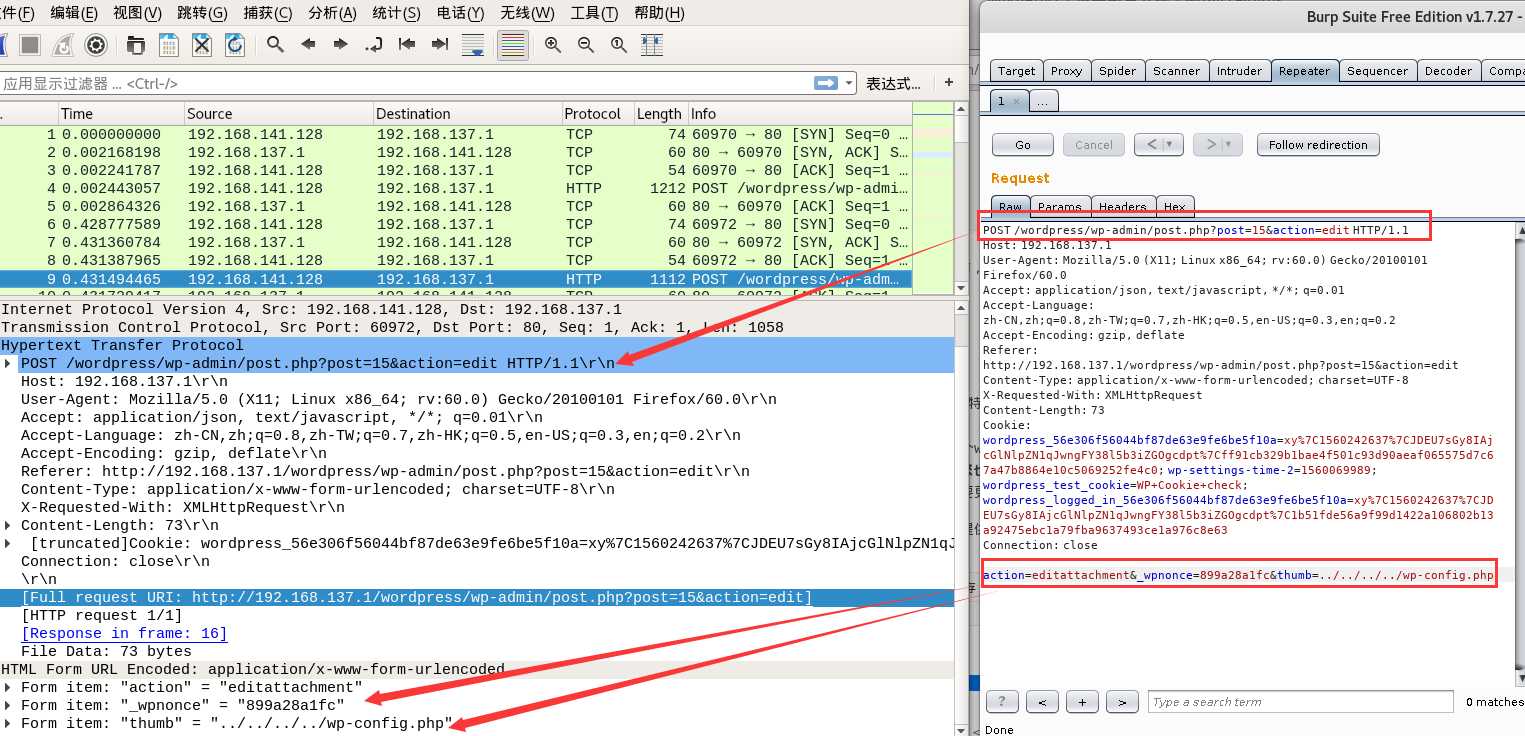Open Wireshark capture options gear
This screenshot has height=736, width=1525.
click(x=96, y=45)
